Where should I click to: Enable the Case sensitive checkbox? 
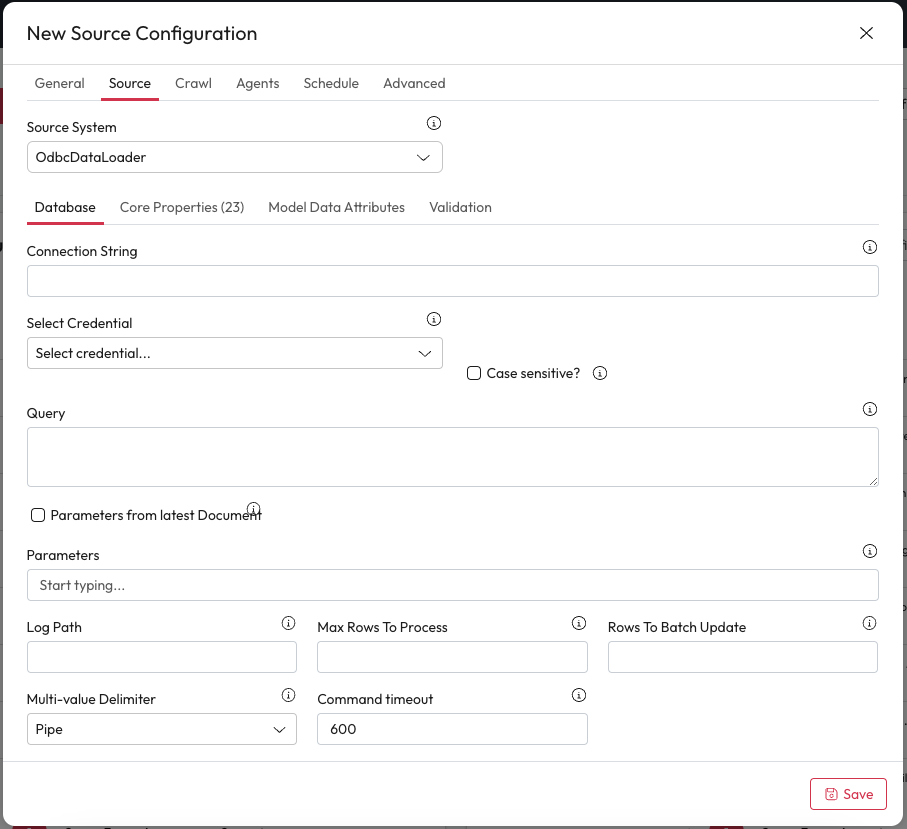point(474,373)
